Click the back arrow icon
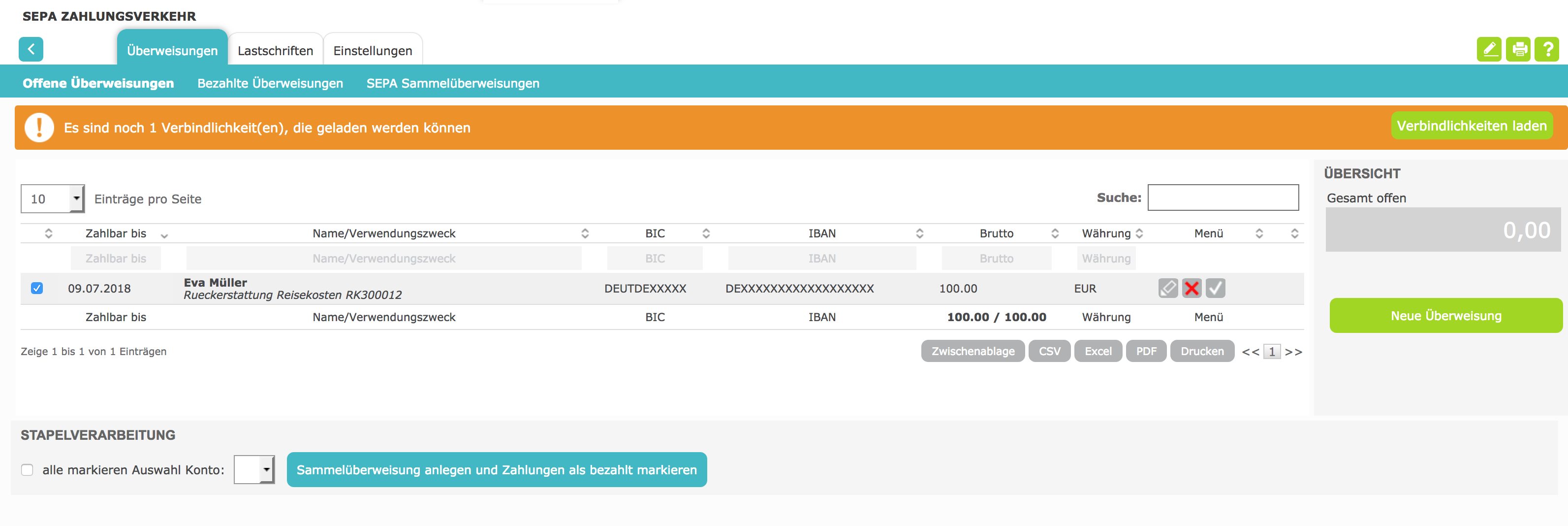This screenshot has width=1568, height=526. click(x=31, y=49)
